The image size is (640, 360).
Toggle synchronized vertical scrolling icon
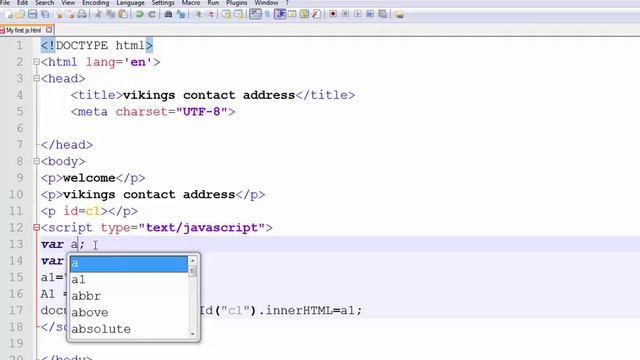(227, 15)
